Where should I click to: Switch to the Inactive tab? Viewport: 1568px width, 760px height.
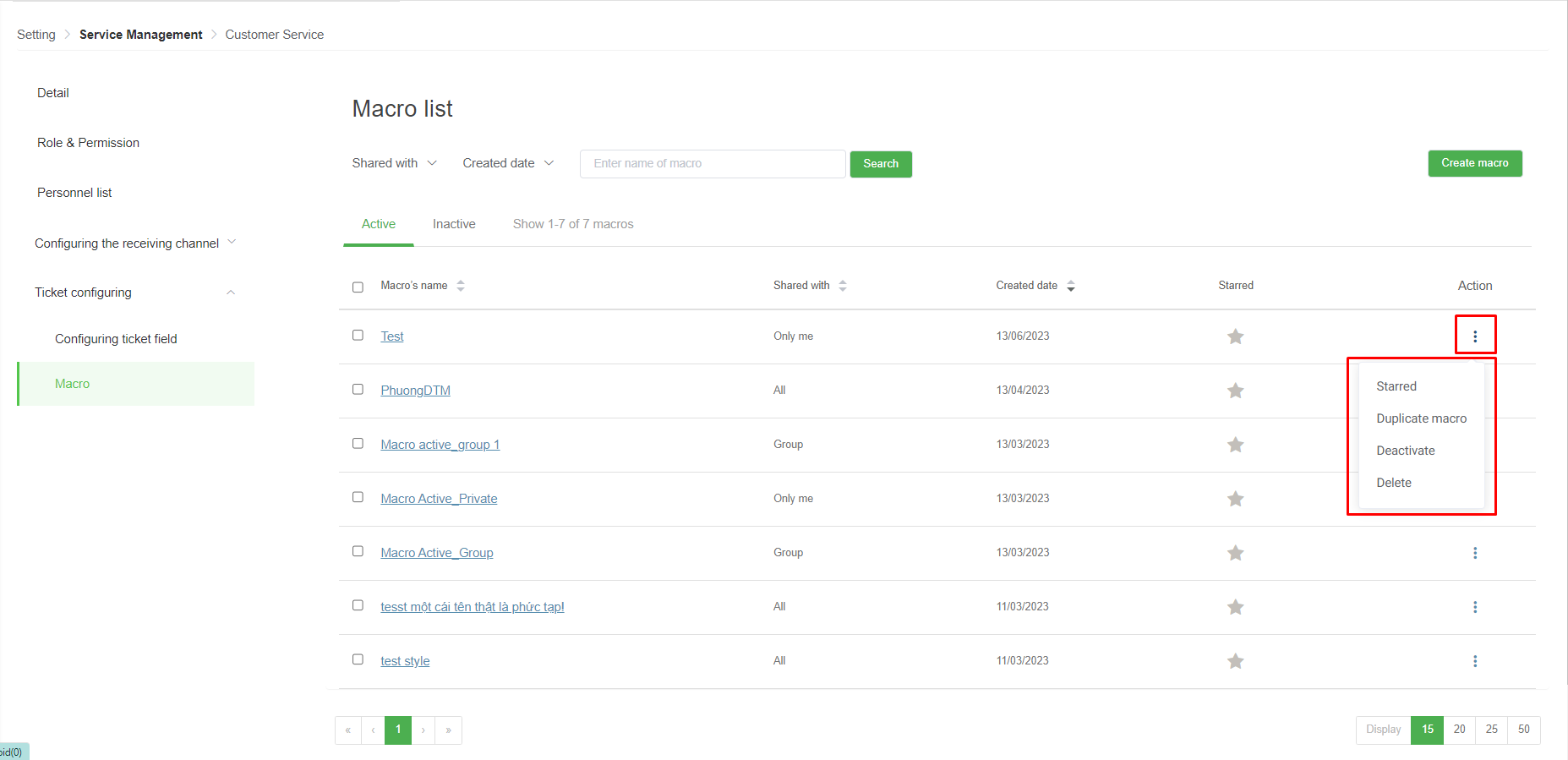454,224
